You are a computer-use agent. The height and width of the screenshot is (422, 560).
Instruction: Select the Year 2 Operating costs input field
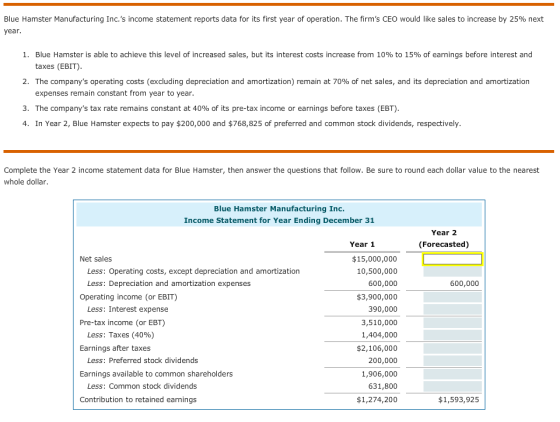click(x=452, y=272)
